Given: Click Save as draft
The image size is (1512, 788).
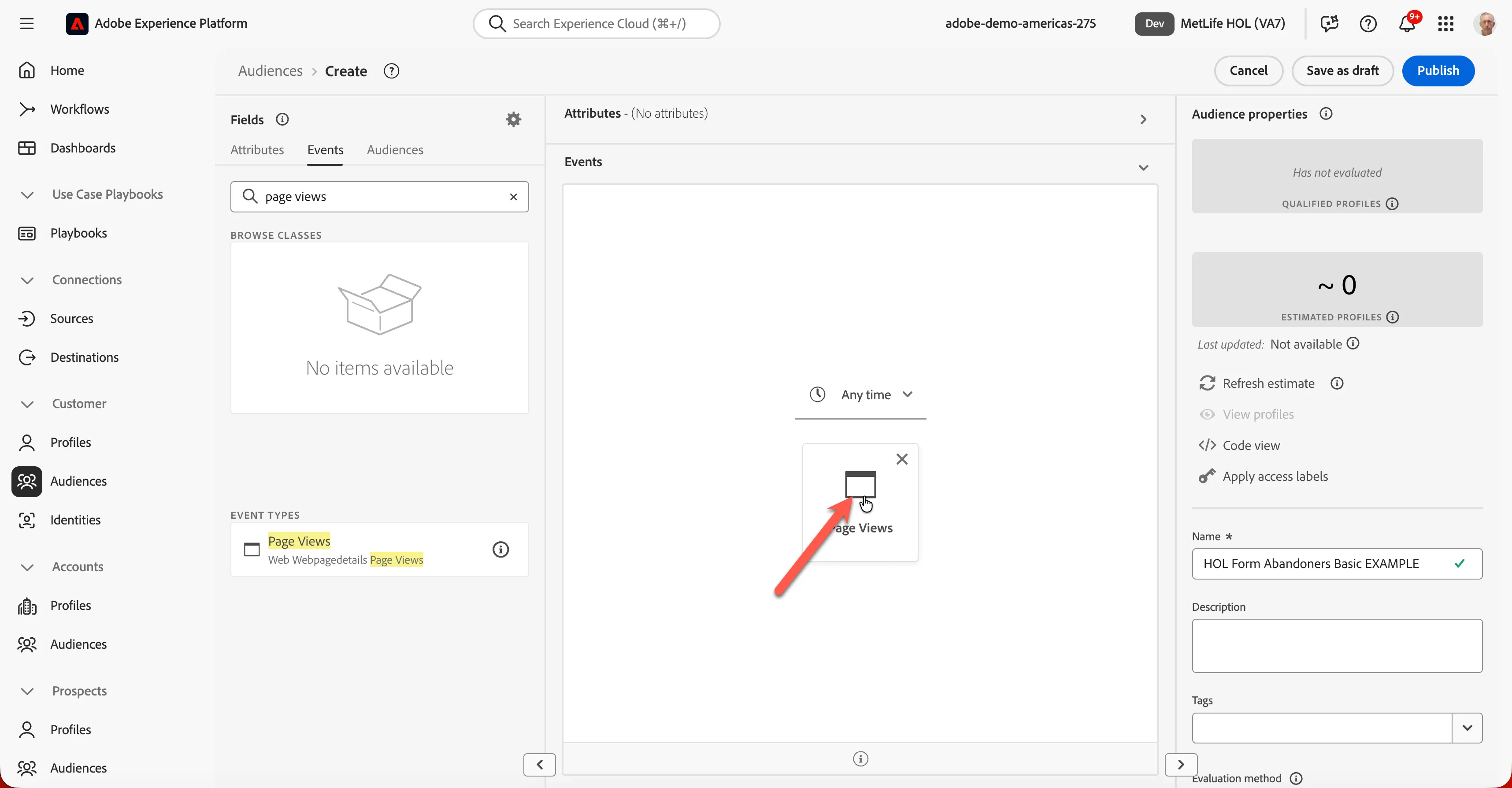Looking at the screenshot, I should click(x=1342, y=71).
